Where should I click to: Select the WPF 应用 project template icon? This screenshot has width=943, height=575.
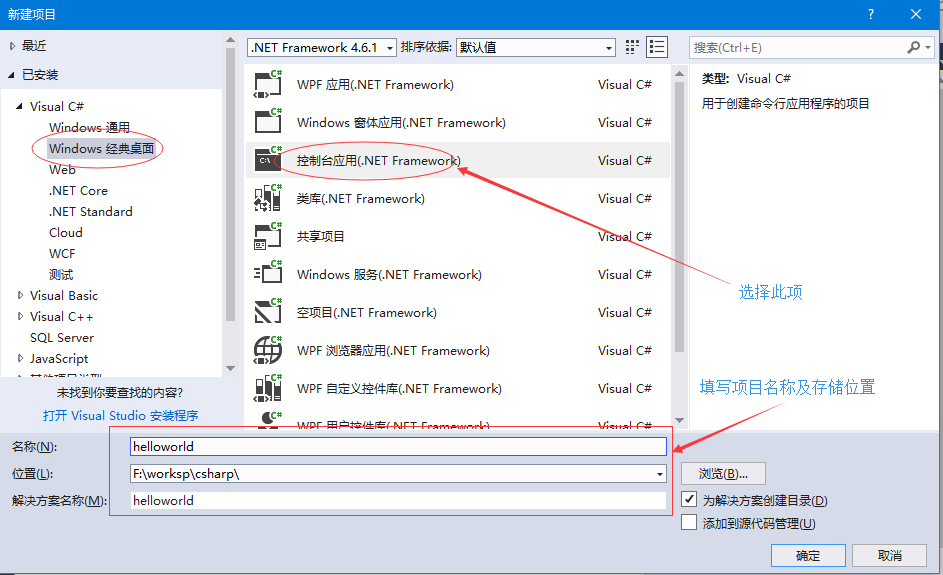point(268,85)
